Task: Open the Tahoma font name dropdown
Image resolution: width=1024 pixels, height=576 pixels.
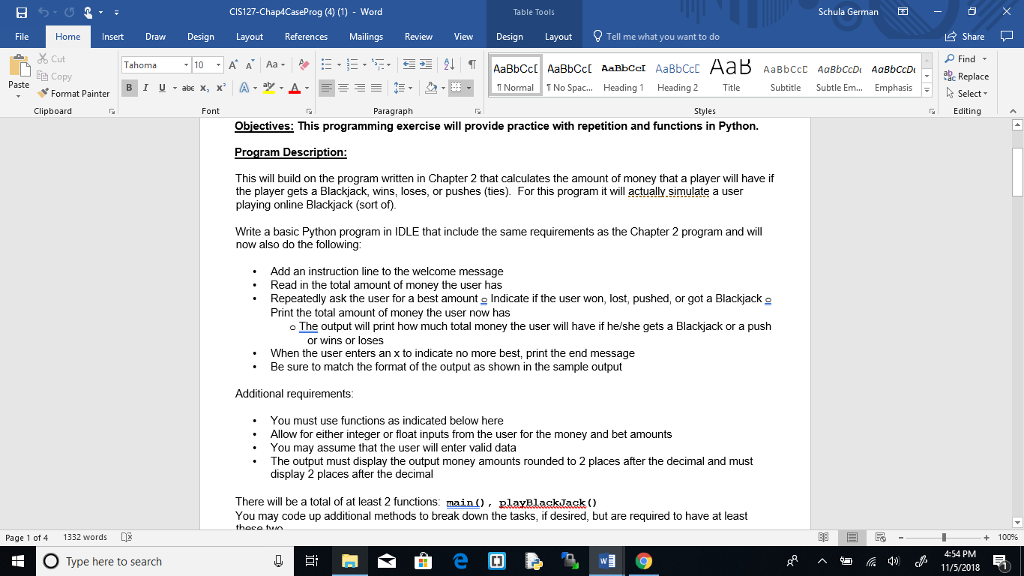Action: click(x=185, y=65)
